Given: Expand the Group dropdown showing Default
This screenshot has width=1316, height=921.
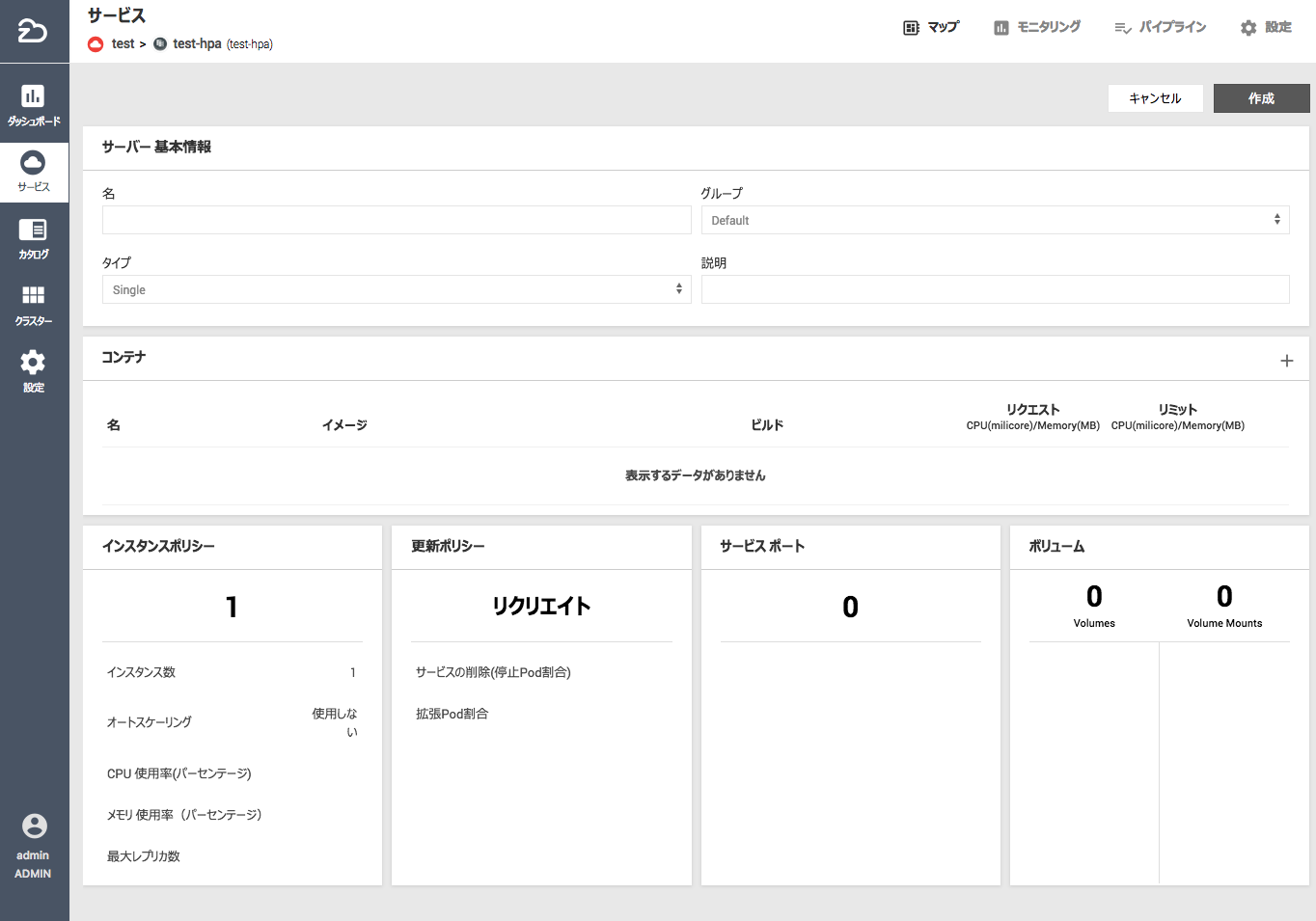Looking at the screenshot, I should pyautogui.click(x=995, y=220).
